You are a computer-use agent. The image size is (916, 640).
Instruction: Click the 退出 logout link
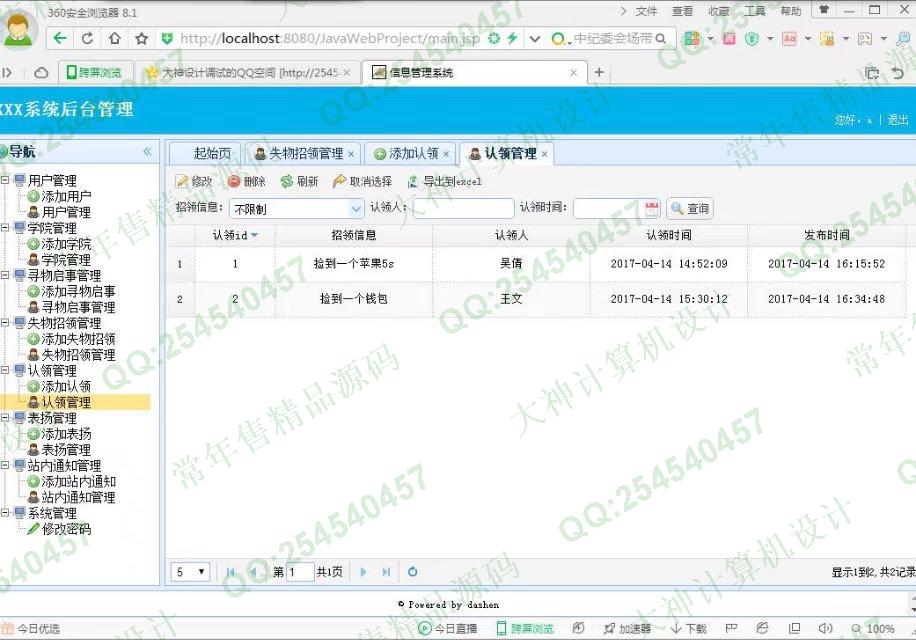pos(898,120)
